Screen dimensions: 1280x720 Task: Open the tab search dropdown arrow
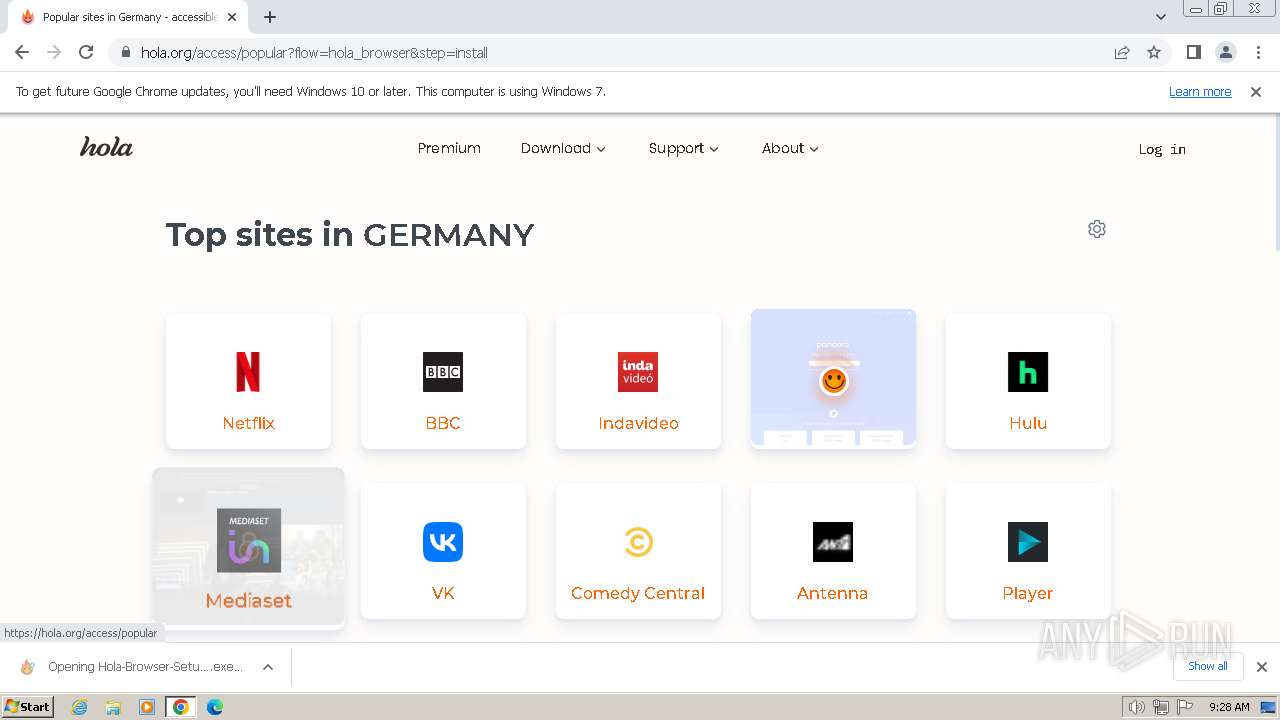point(1161,17)
